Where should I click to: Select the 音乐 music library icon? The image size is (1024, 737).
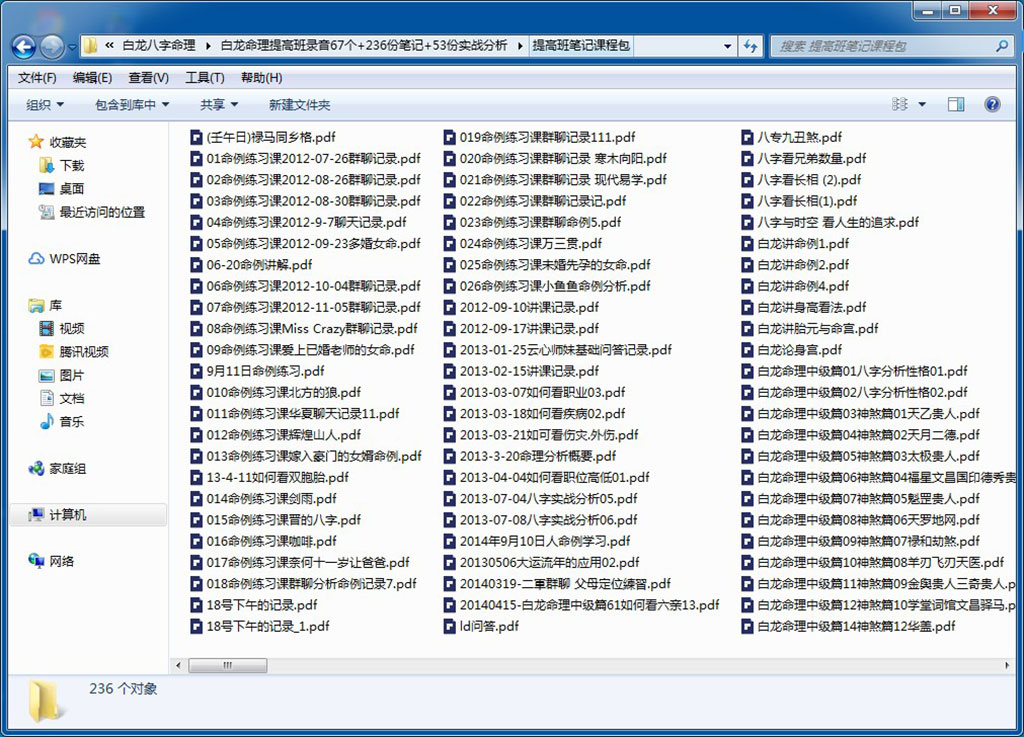tap(47, 422)
